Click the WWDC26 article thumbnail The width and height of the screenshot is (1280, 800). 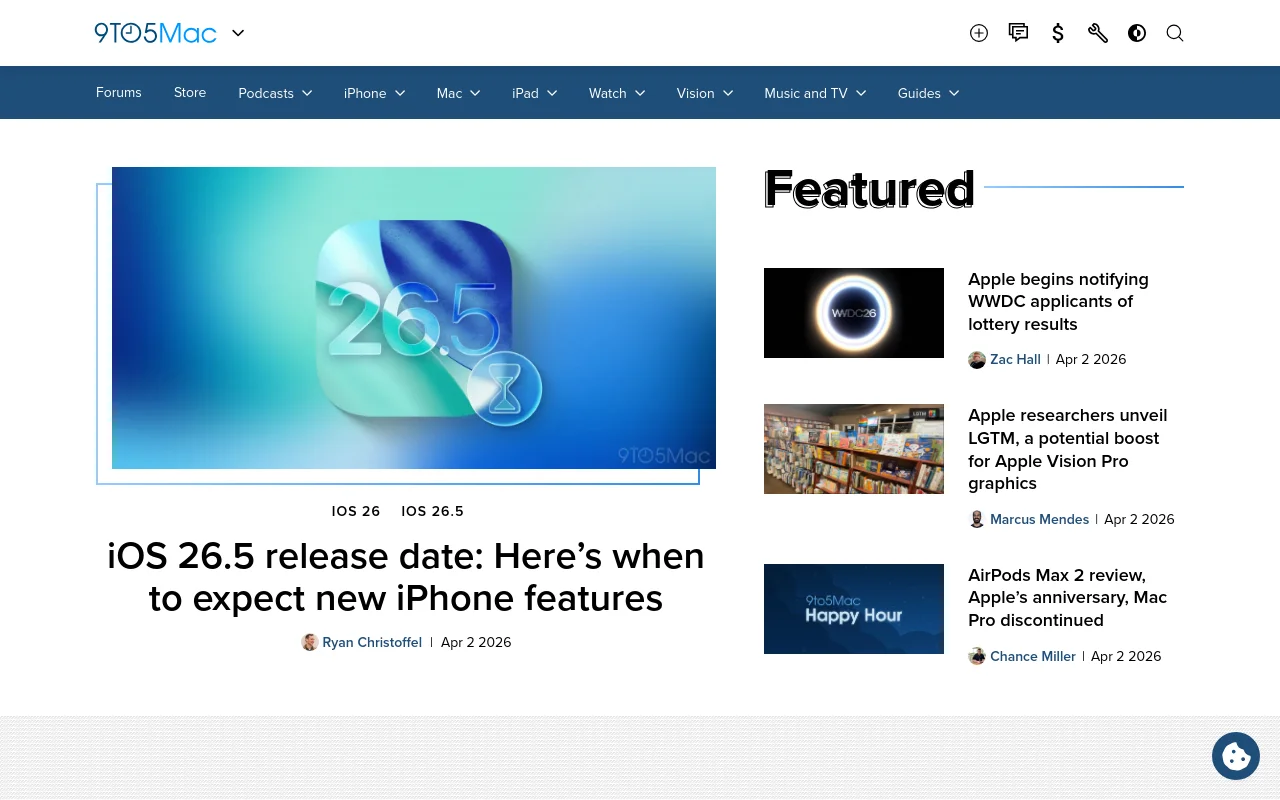853,313
